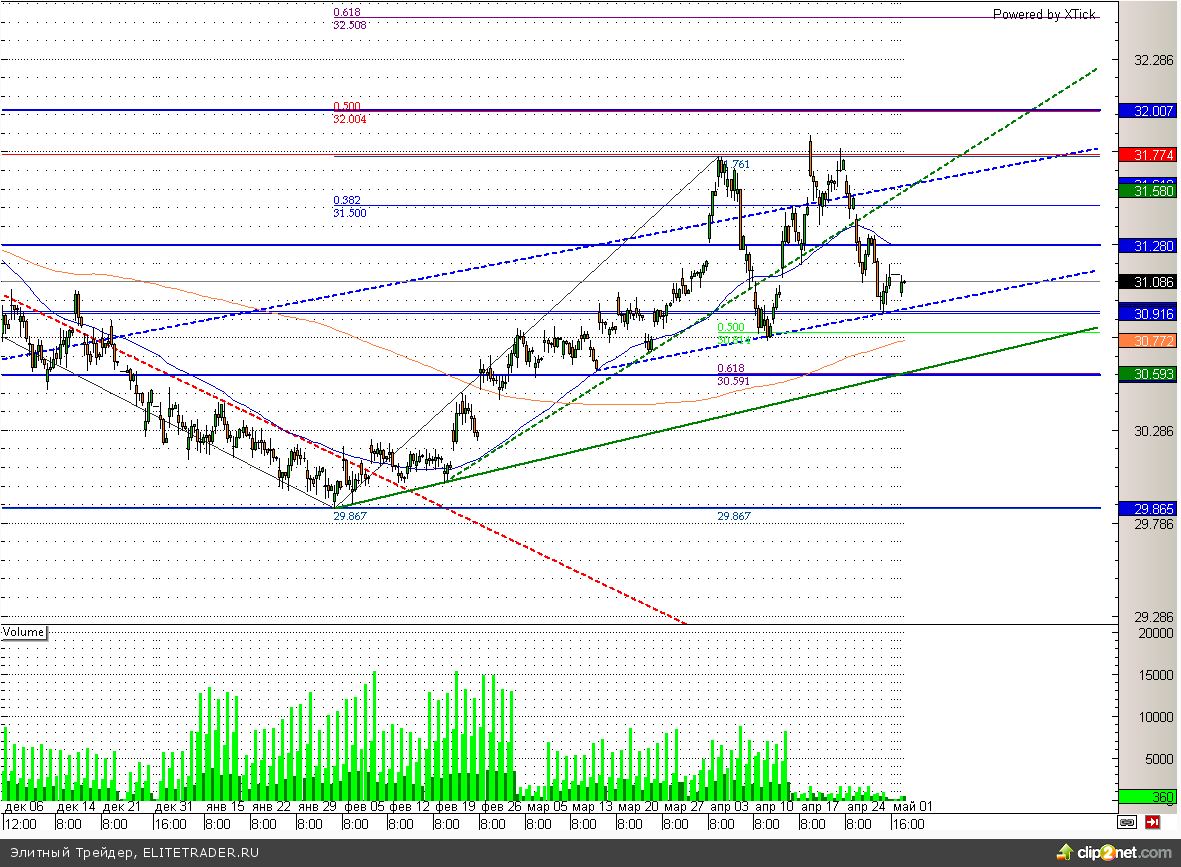Click the clip2net upload arrow icon

(1066, 853)
